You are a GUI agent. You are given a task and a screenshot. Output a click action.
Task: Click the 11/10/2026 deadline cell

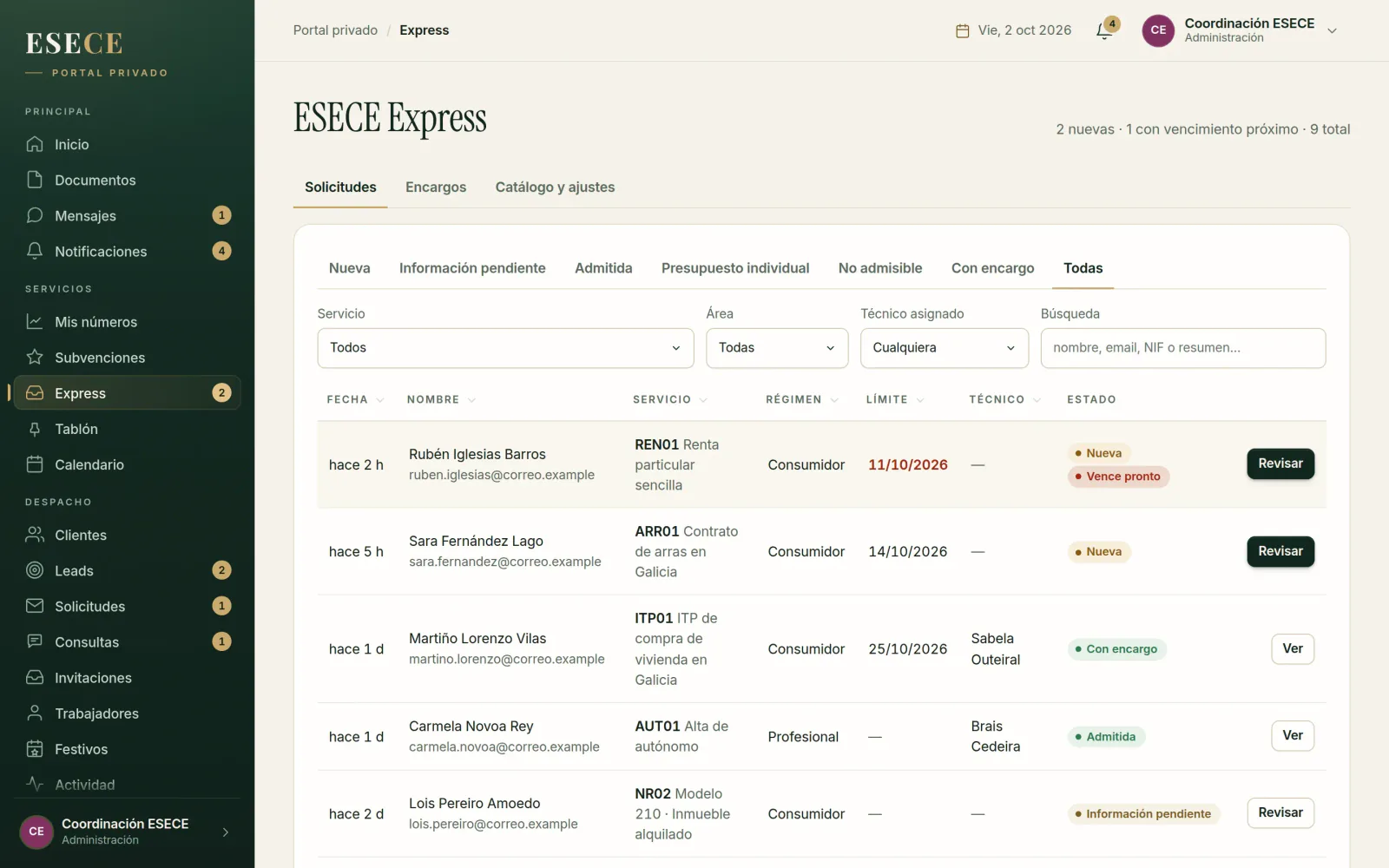(x=908, y=464)
